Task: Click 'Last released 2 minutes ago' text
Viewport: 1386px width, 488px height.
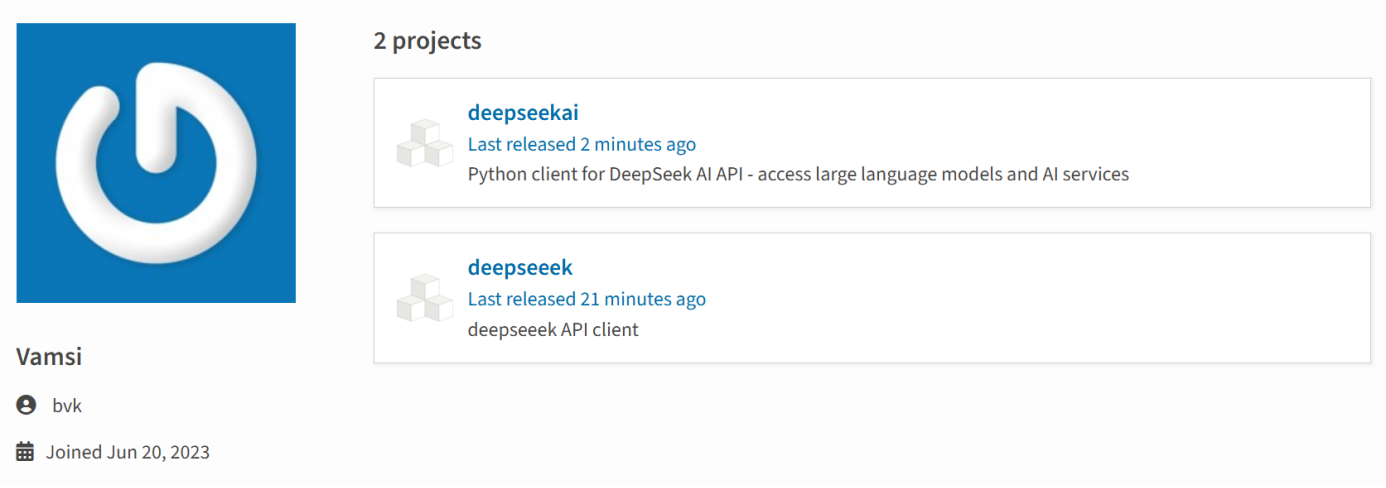Action: (x=582, y=144)
